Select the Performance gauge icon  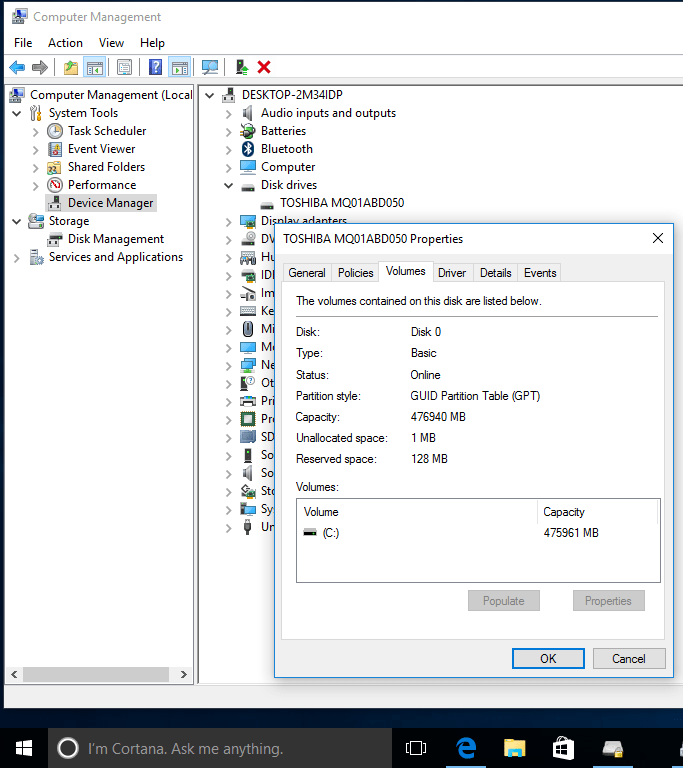click(55, 185)
